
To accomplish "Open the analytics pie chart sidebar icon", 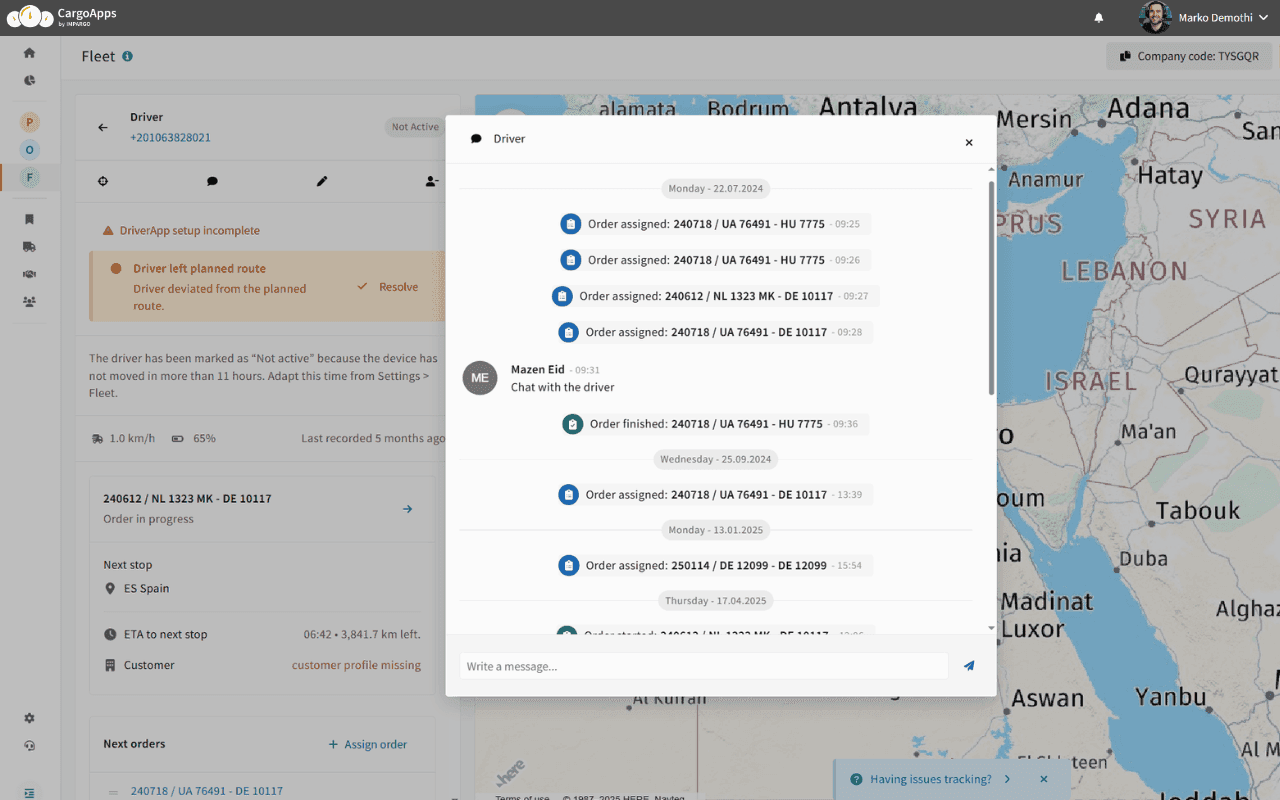I will [29, 80].
